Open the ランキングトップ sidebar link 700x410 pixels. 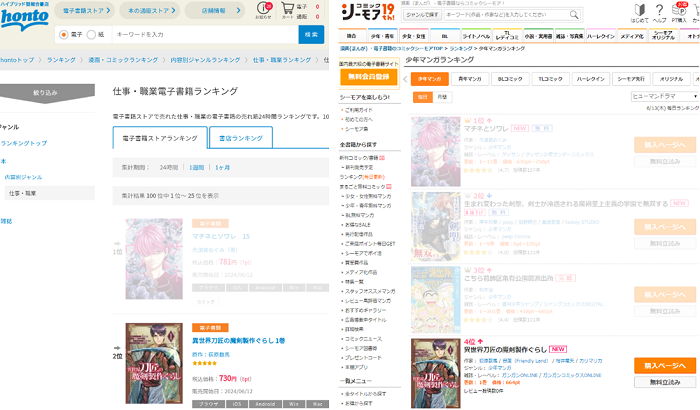[24, 143]
